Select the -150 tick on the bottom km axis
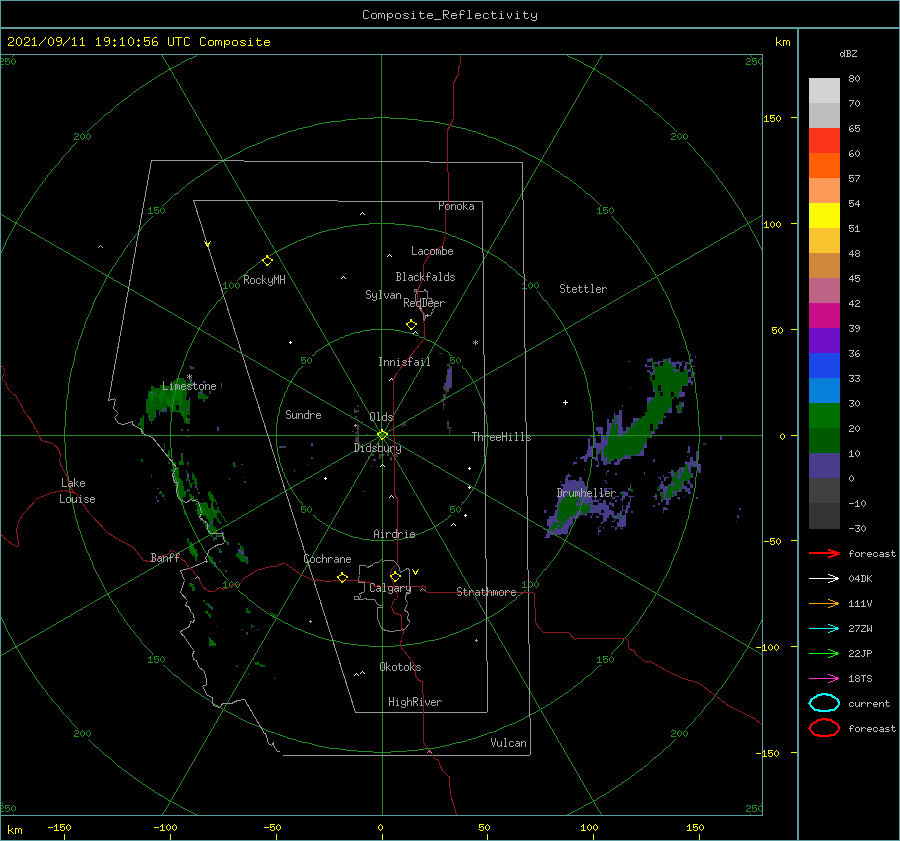 59,827
